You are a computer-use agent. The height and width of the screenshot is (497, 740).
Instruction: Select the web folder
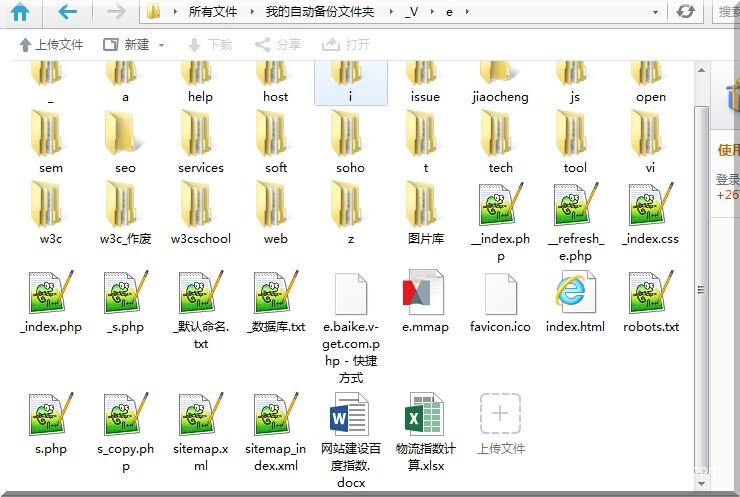276,212
